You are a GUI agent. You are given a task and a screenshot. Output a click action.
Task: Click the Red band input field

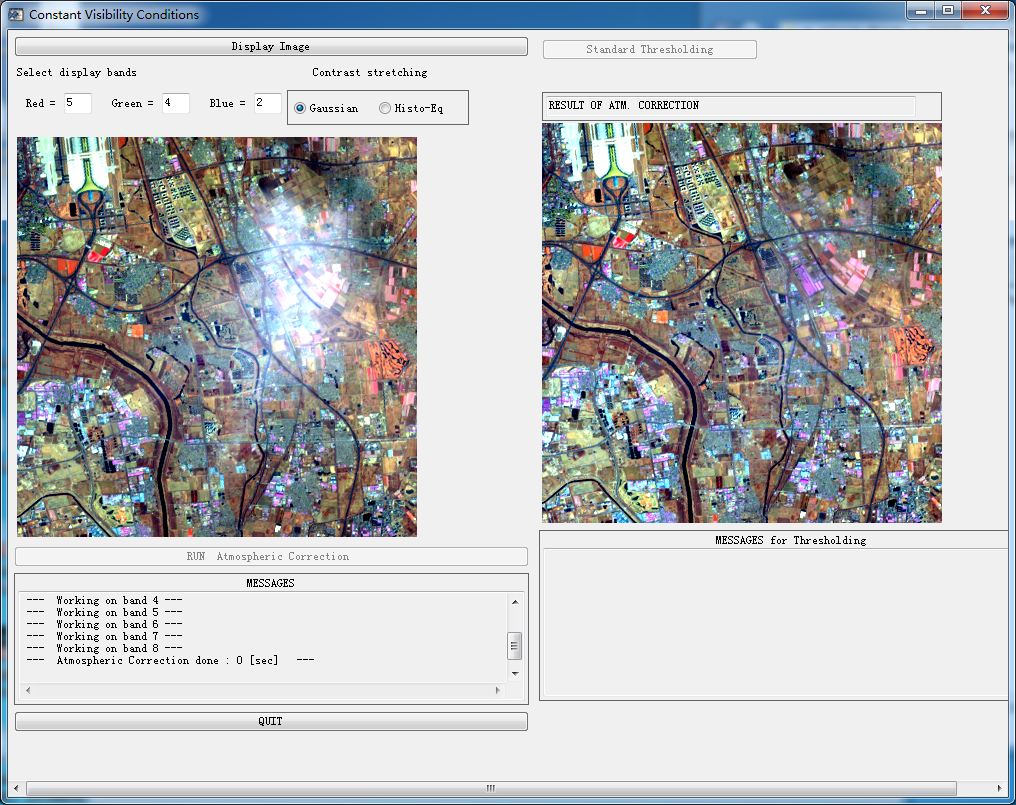77,103
